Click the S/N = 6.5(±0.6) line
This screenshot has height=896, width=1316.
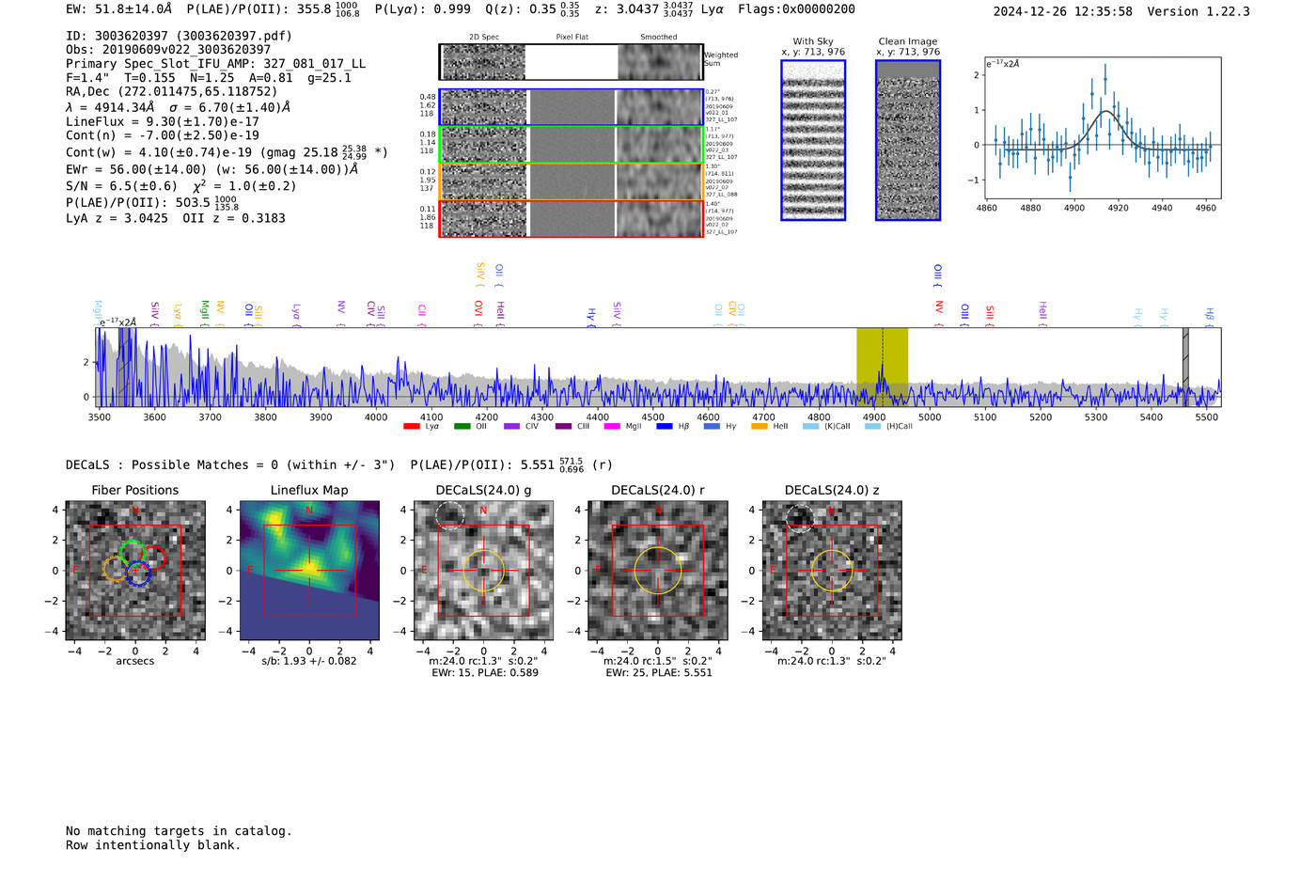[180, 185]
